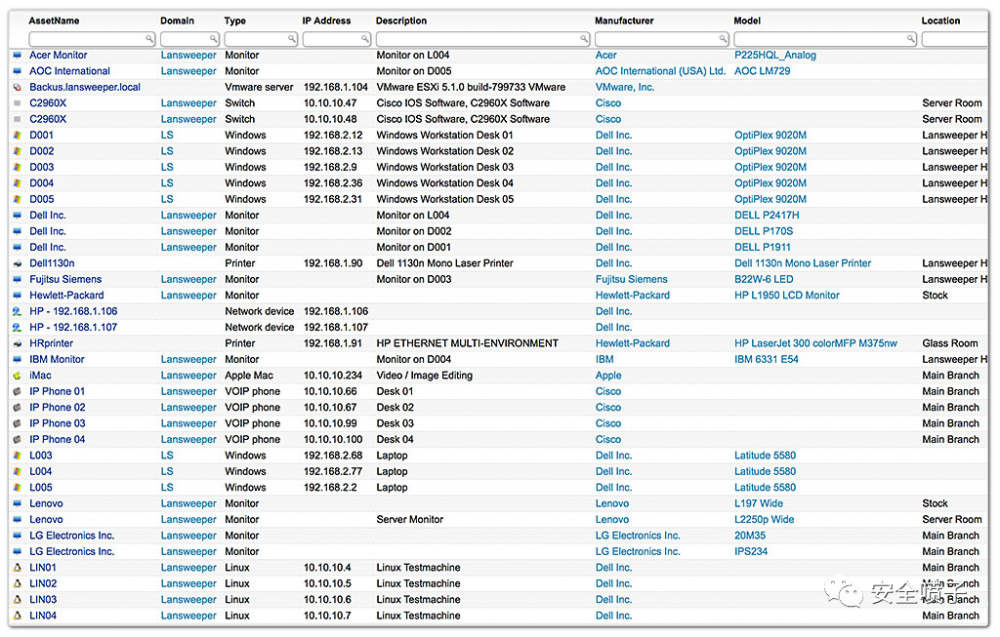This screenshot has width=1000, height=637.
Task: Open the Backus.lansweeper.local asset
Action: point(85,87)
